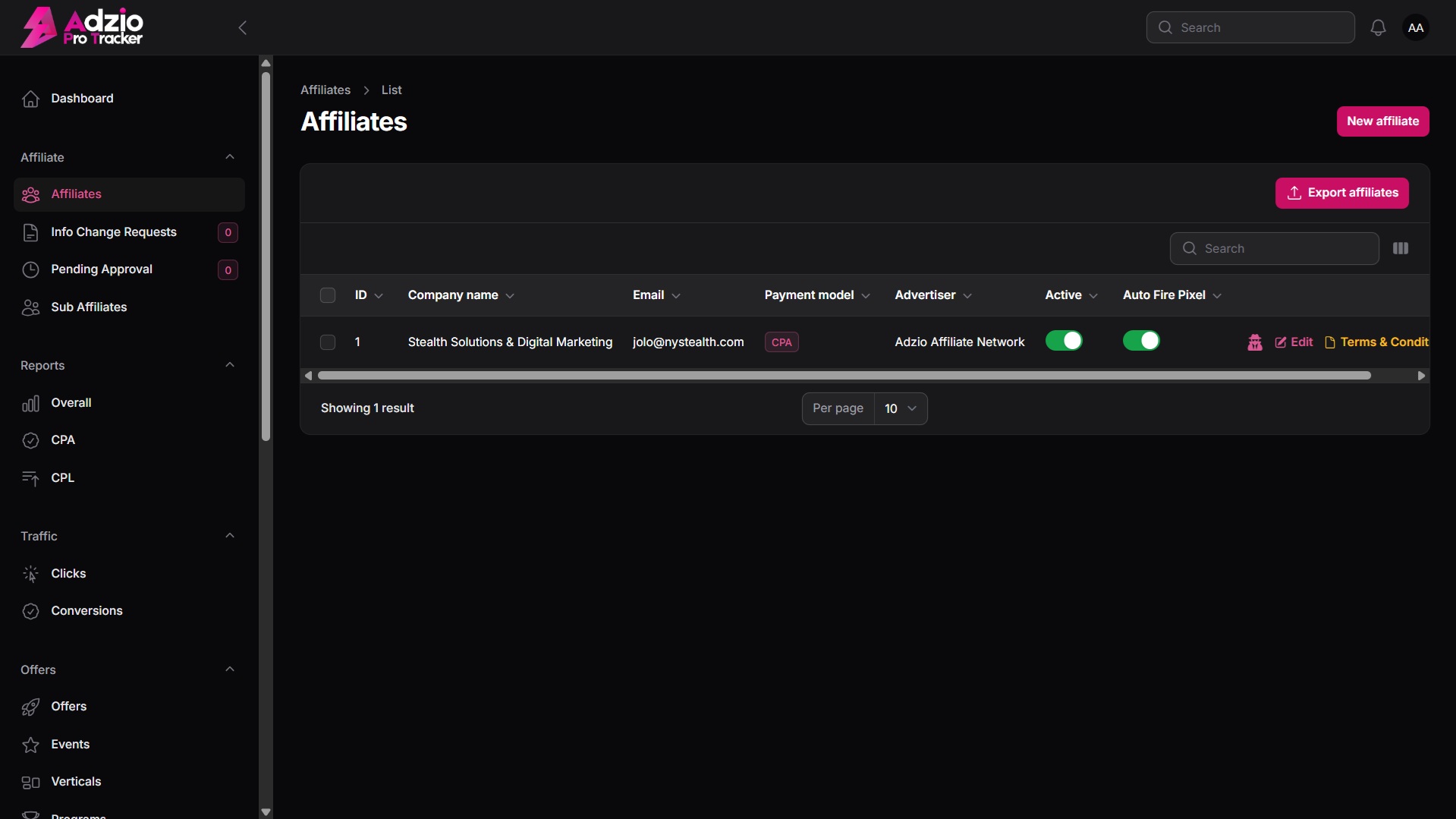Tick the checkbox for Stealth Solutions row
This screenshot has width=1456, height=819.
pyautogui.click(x=328, y=342)
